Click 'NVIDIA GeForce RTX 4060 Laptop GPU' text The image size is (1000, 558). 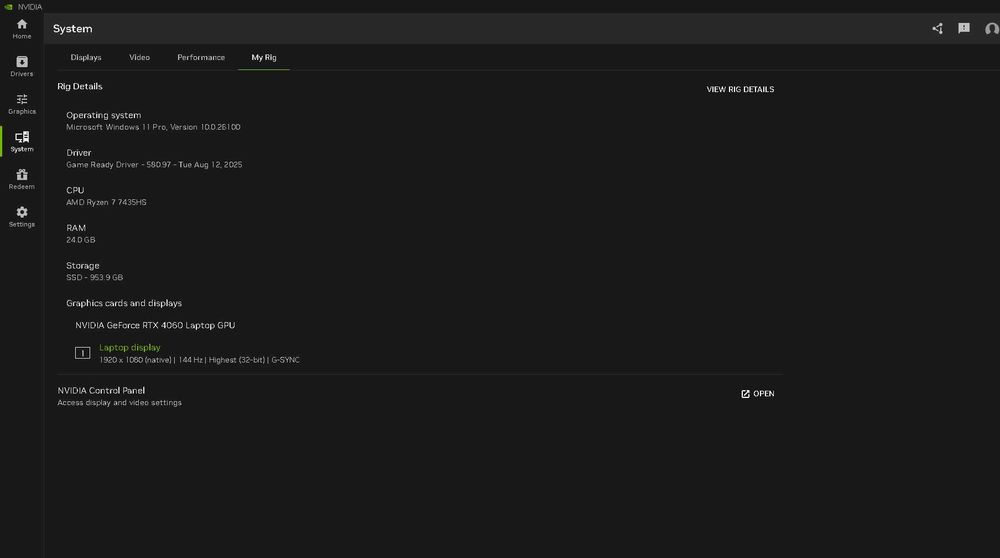[155, 325]
